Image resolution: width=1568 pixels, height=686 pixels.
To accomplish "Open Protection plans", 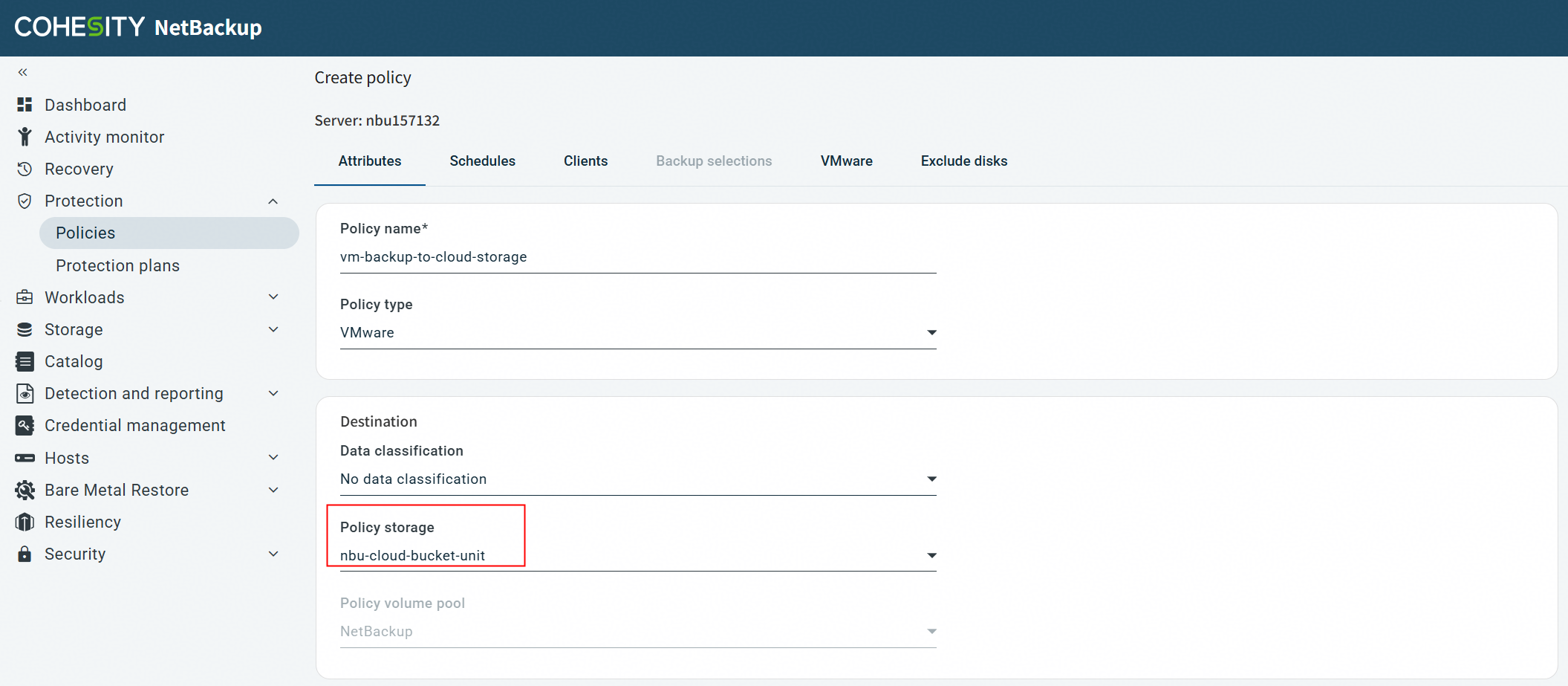I will 117,265.
